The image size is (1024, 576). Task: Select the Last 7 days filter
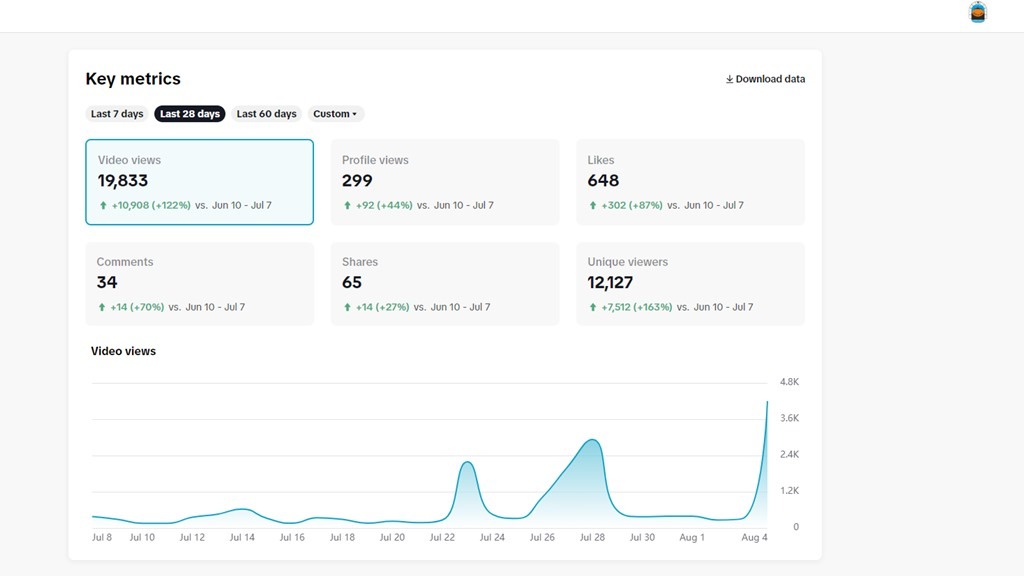pos(117,114)
